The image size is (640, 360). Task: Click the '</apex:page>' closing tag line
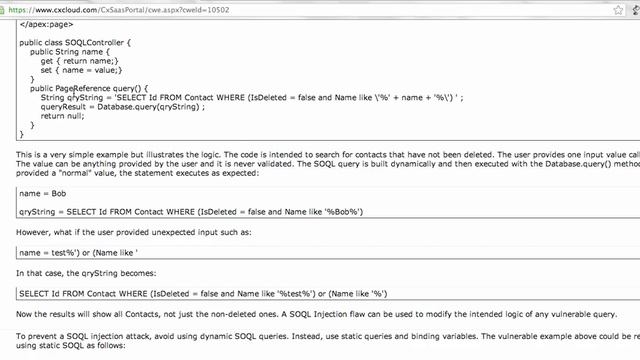tap(47, 24)
